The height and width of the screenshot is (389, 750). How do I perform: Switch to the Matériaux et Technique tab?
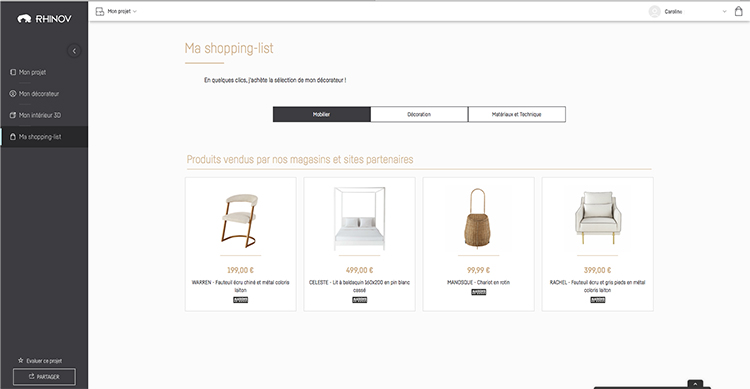point(517,114)
